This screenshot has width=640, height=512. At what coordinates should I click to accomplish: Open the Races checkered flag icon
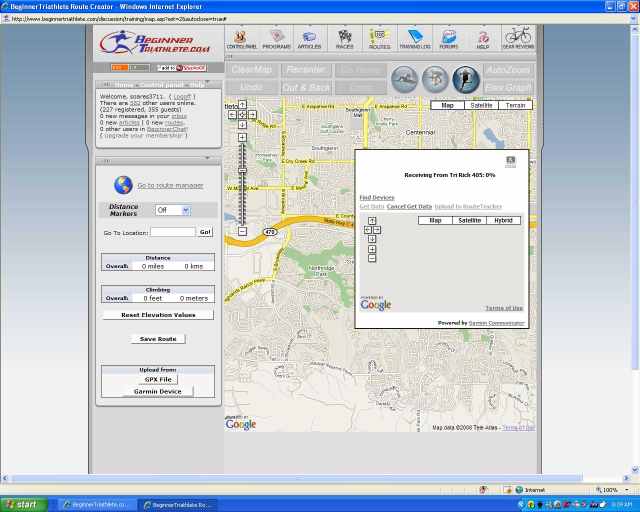click(345, 39)
